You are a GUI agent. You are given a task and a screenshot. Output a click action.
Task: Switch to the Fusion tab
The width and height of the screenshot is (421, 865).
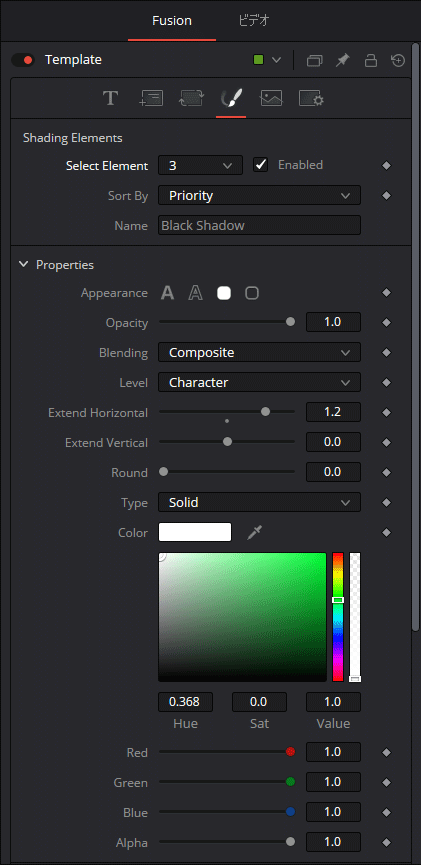[172, 21]
